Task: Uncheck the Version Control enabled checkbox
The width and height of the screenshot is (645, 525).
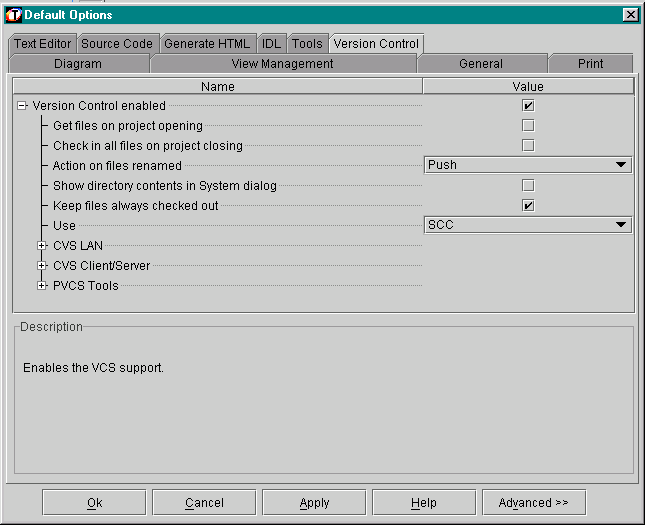Action: coord(528,105)
